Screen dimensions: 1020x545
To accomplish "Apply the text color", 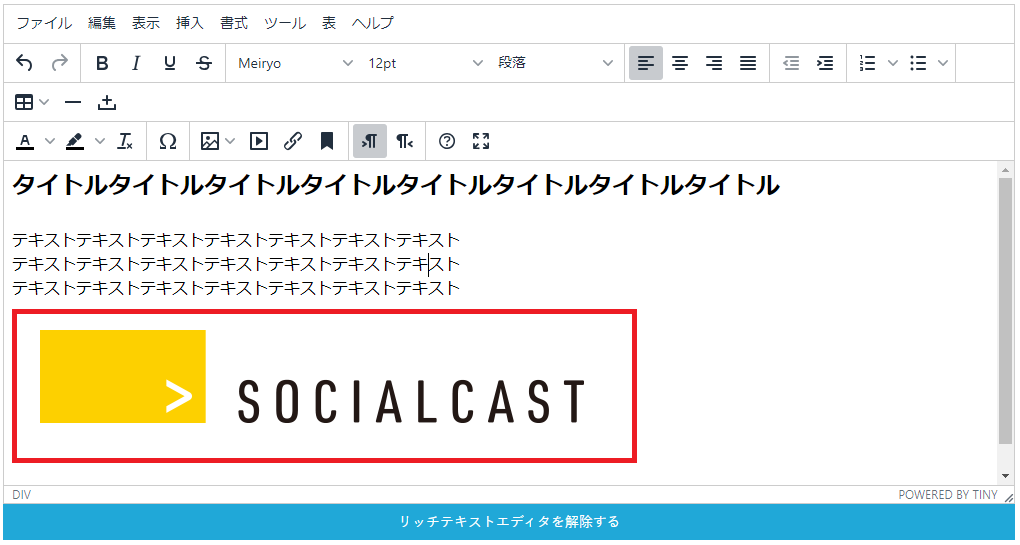I will click(25, 141).
